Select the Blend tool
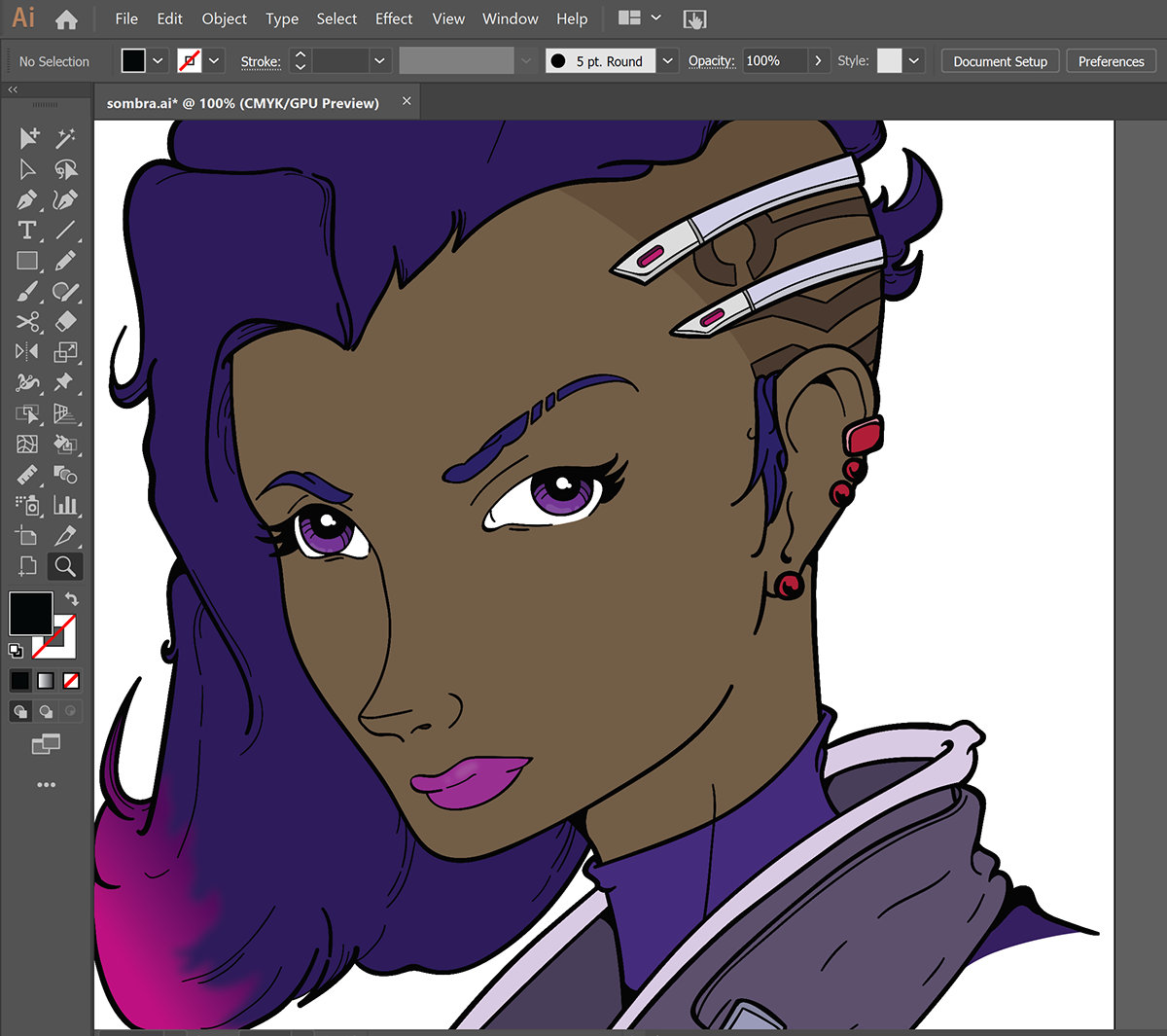Viewport: 1167px width, 1036px height. point(65,475)
